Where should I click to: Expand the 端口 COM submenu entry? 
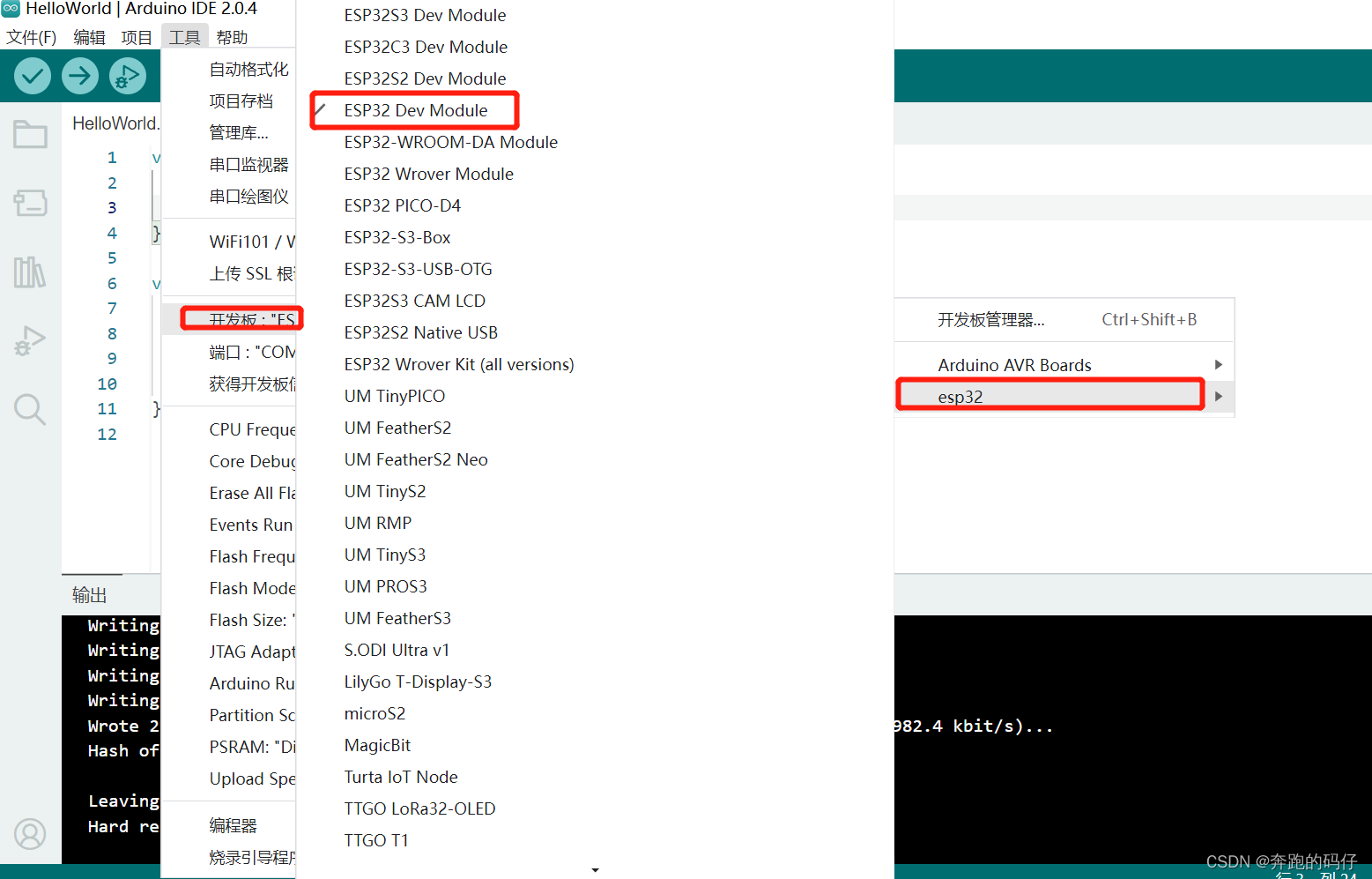click(x=229, y=352)
